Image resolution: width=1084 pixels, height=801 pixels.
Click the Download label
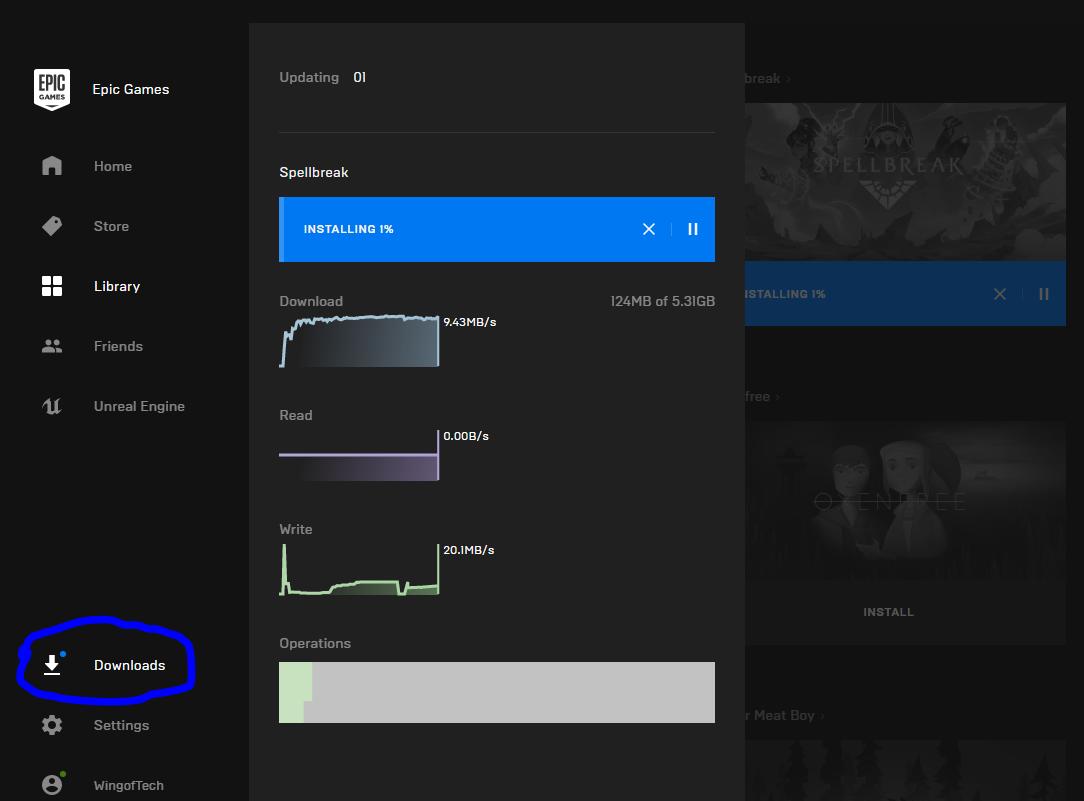(x=311, y=301)
